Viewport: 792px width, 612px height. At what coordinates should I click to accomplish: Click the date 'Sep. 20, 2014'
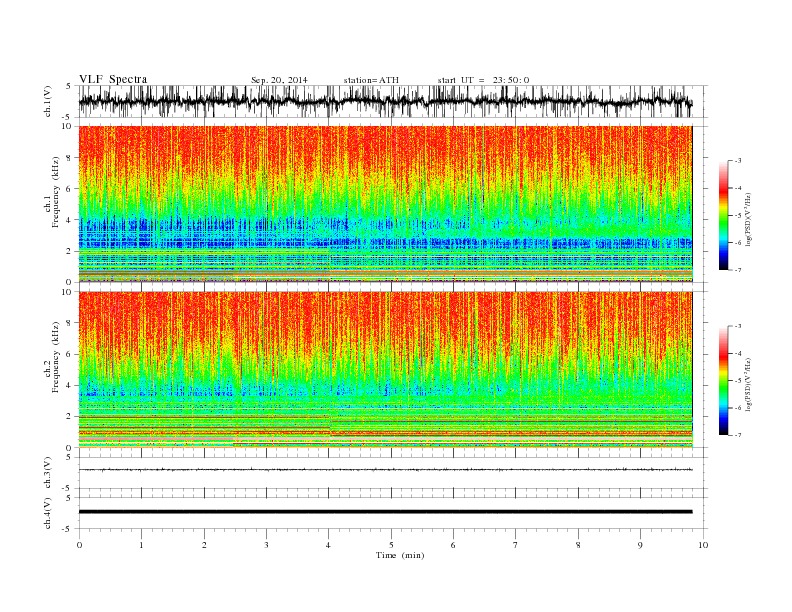click(279, 80)
